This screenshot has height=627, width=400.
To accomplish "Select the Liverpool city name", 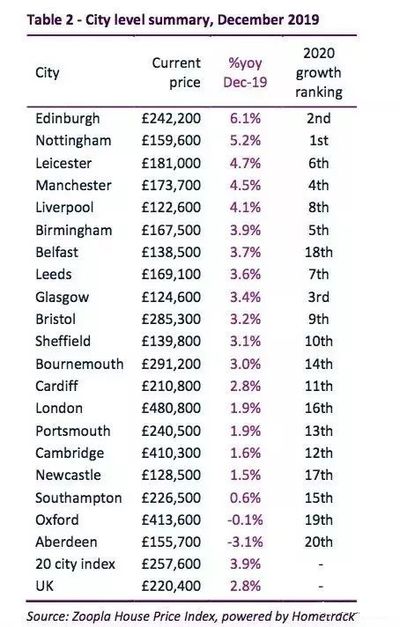I will 64,208.
